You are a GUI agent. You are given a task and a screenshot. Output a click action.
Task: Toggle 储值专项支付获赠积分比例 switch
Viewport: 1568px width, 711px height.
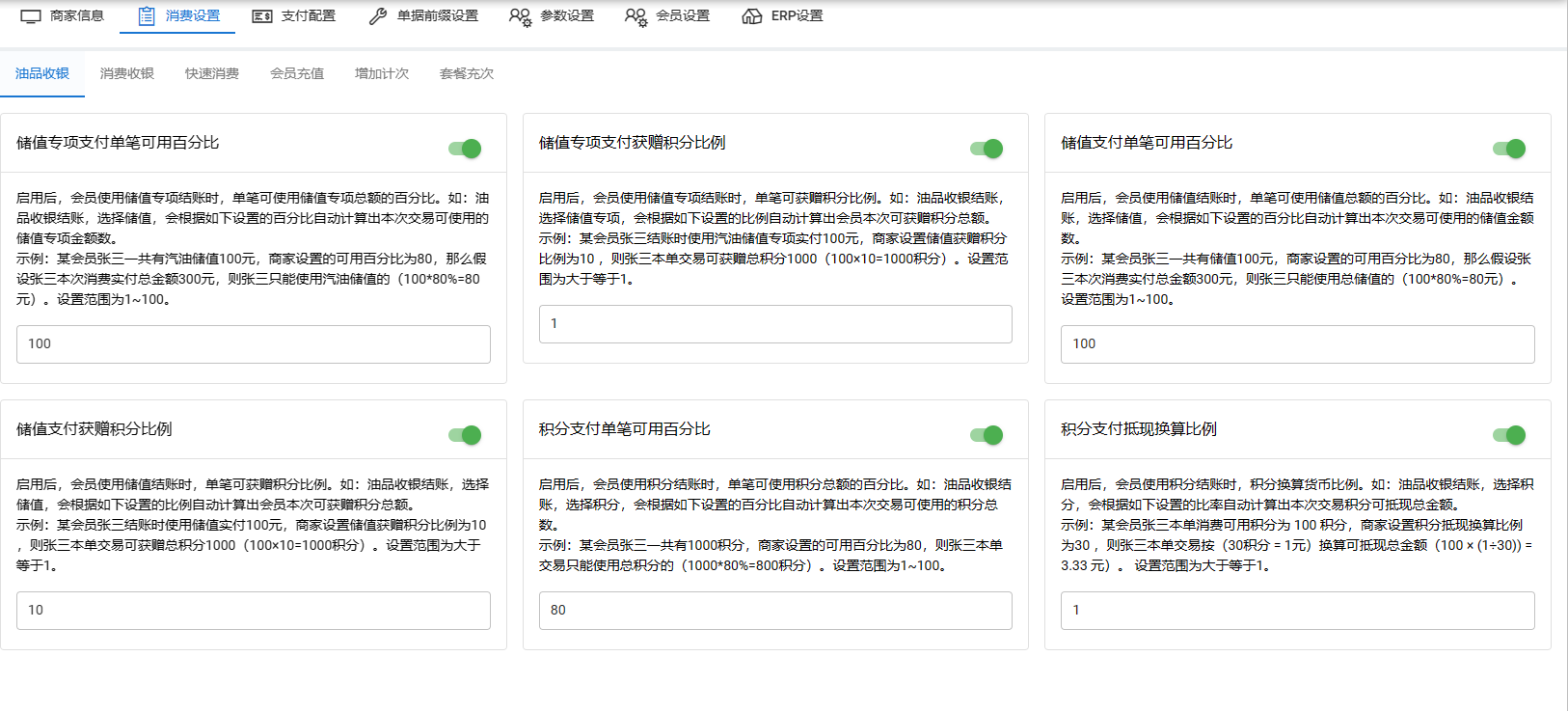pyautogui.click(x=987, y=149)
